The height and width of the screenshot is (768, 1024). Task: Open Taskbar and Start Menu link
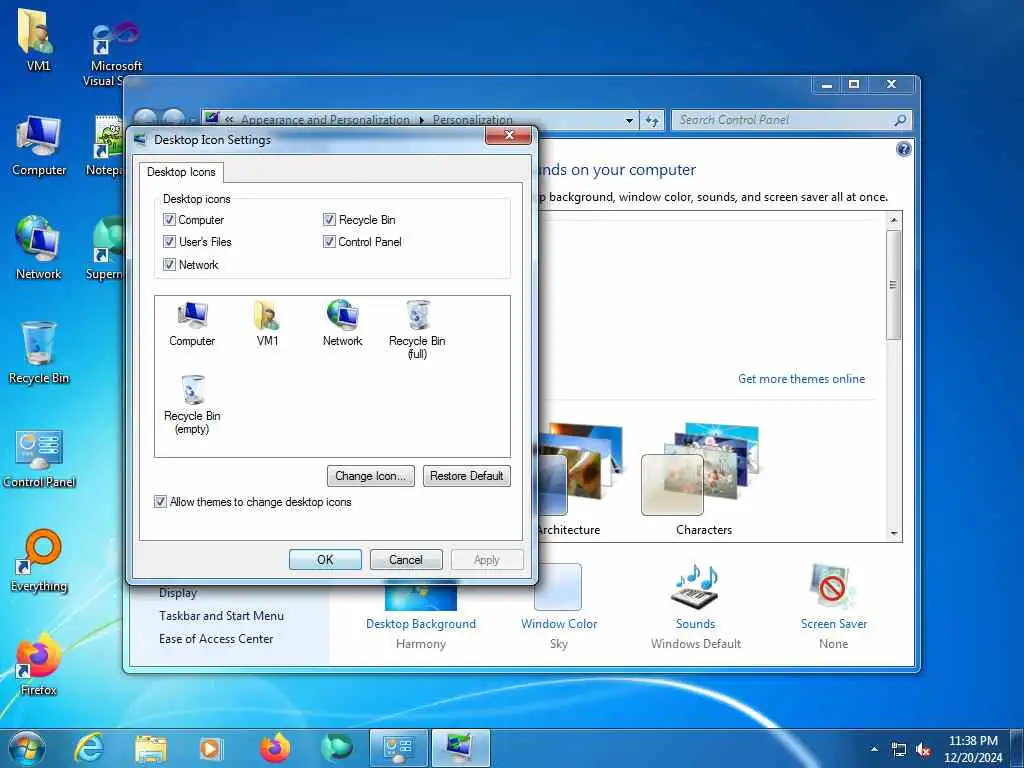point(221,616)
